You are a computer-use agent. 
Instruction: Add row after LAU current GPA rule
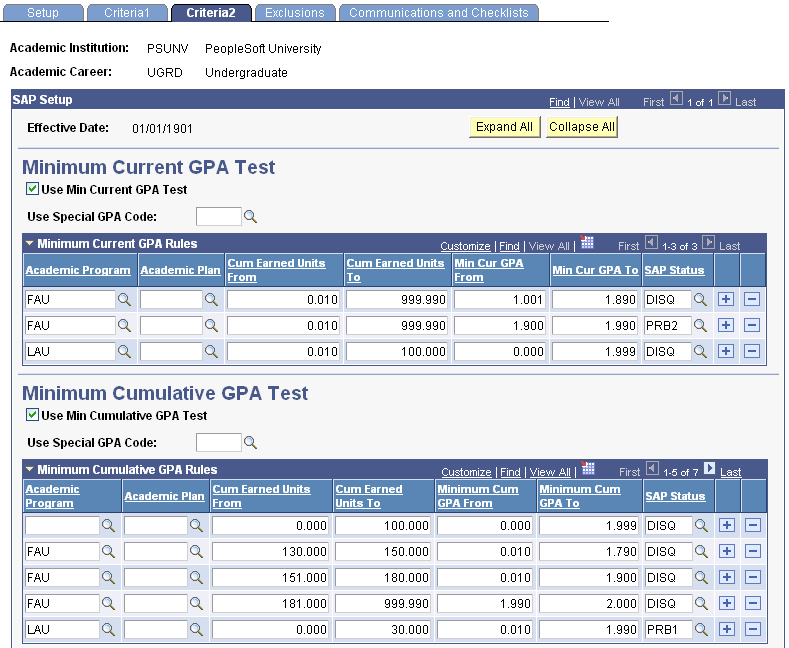click(x=726, y=351)
